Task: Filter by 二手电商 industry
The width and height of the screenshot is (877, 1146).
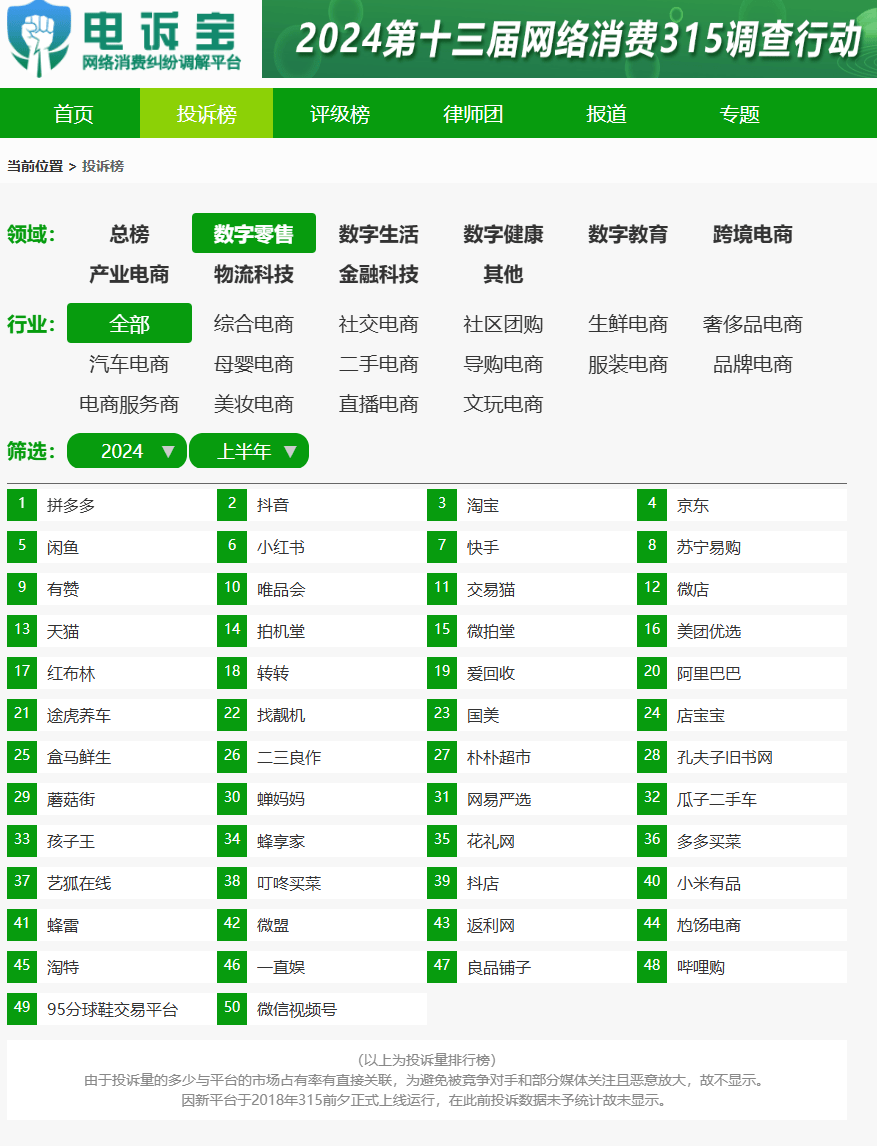Action: point(379,363)
